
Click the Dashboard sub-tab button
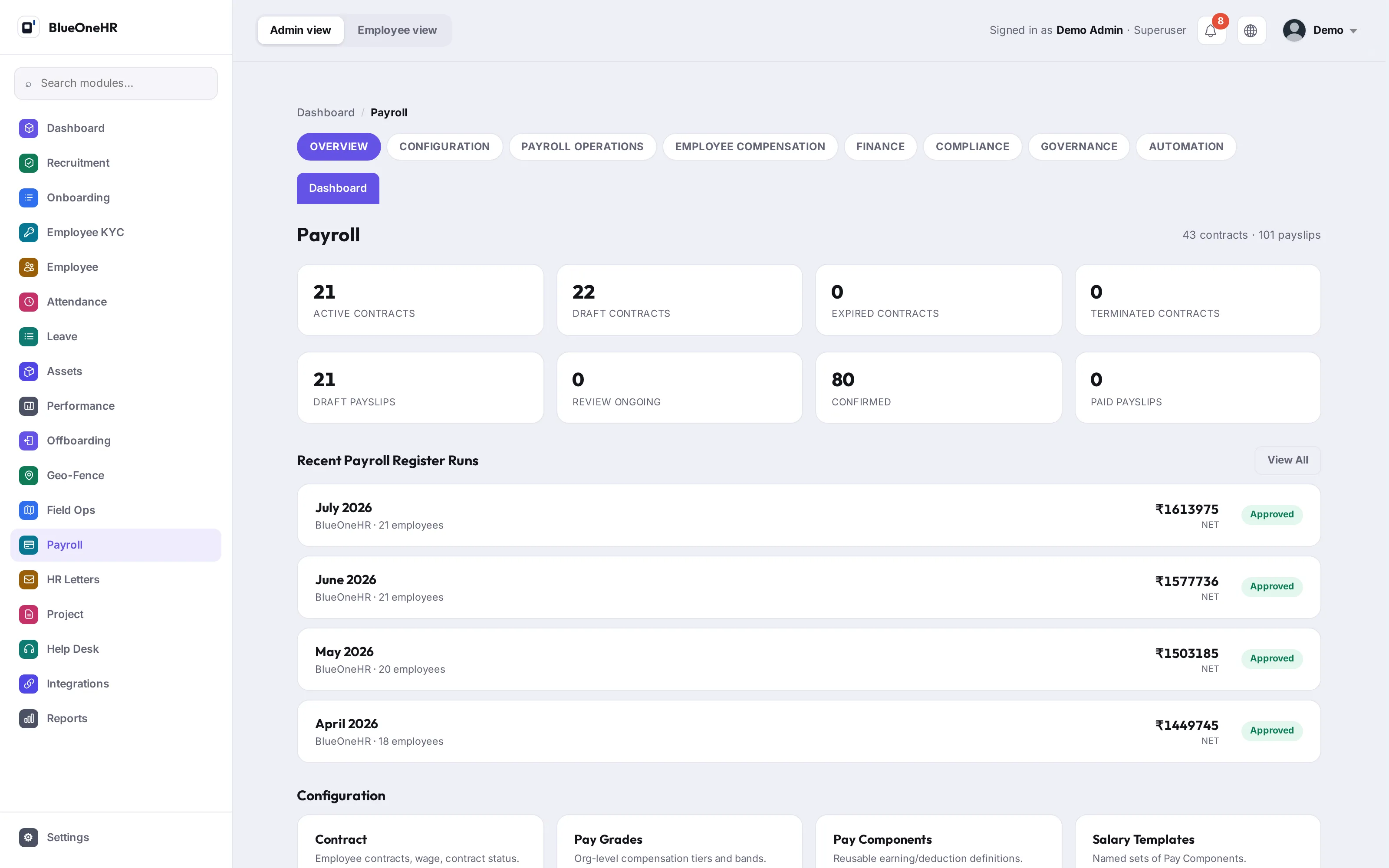[338, 188]
